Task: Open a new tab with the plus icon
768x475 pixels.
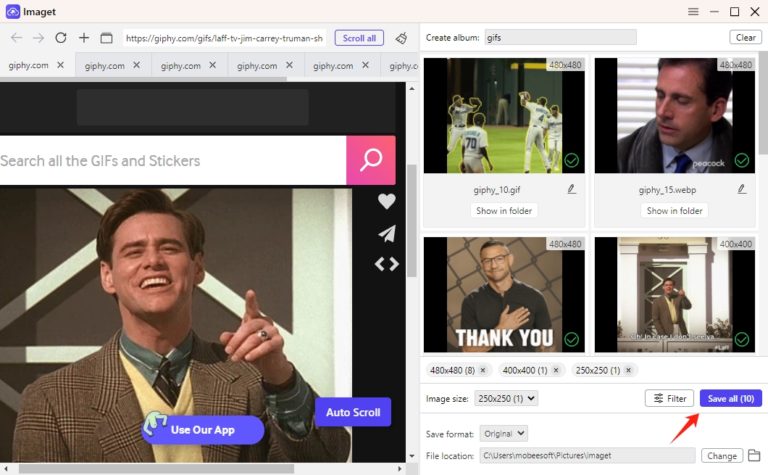Action: click(x=84, y=38)
